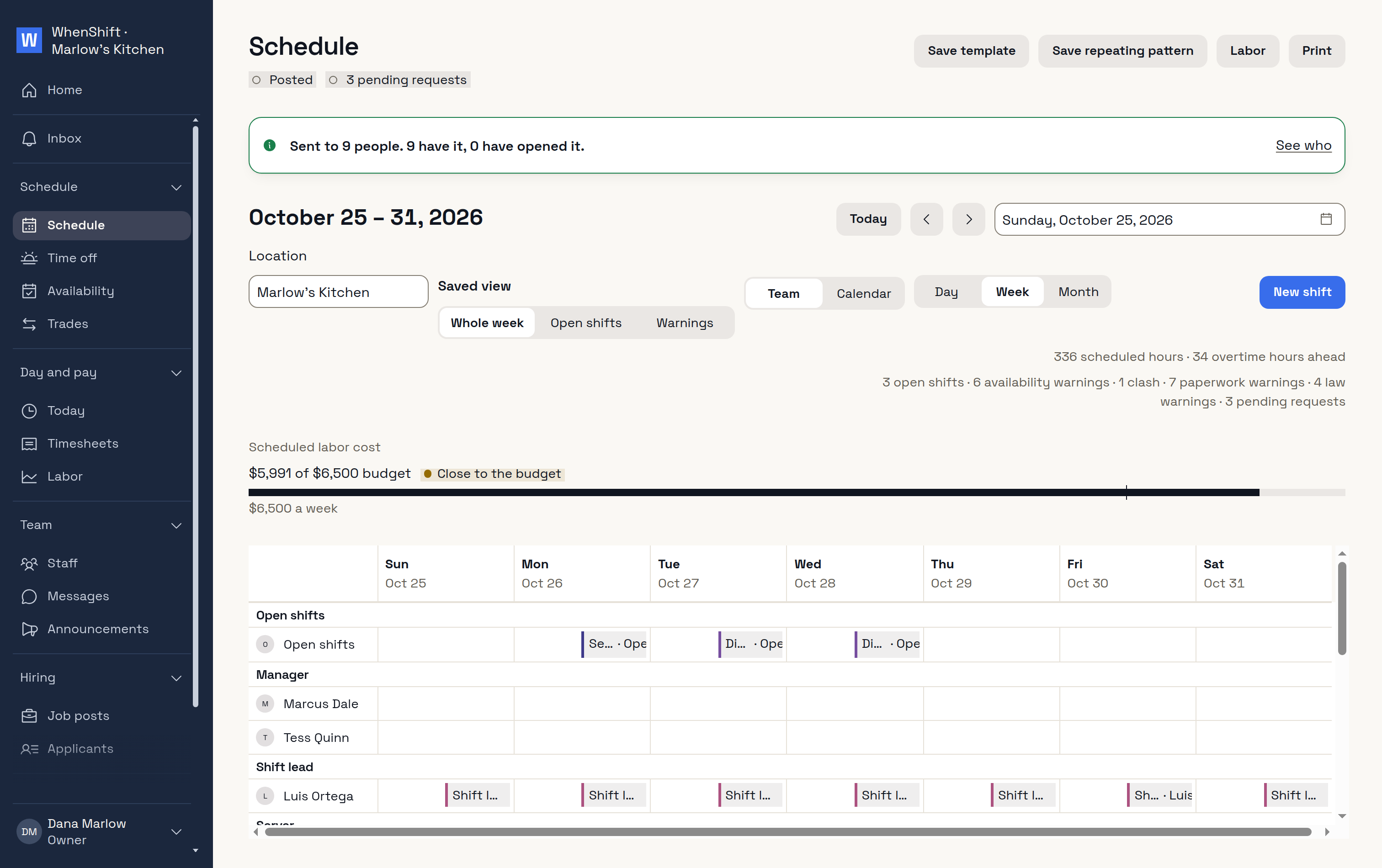Open the See who link
This screenshot has height=868, width=1382.
tap(1303, 146)
